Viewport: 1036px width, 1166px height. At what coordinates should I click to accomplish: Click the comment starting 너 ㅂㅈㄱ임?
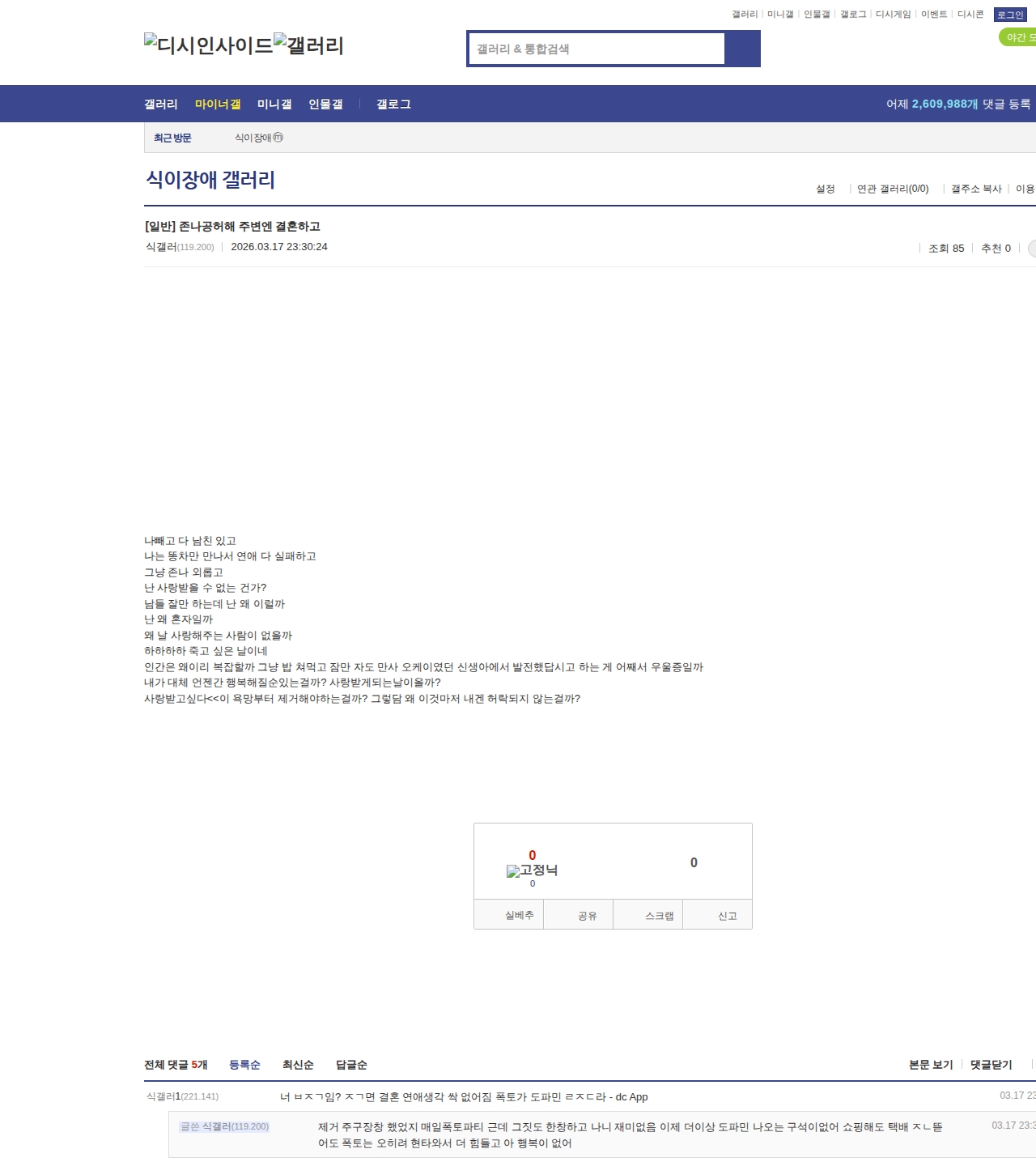pos(464,1097)
